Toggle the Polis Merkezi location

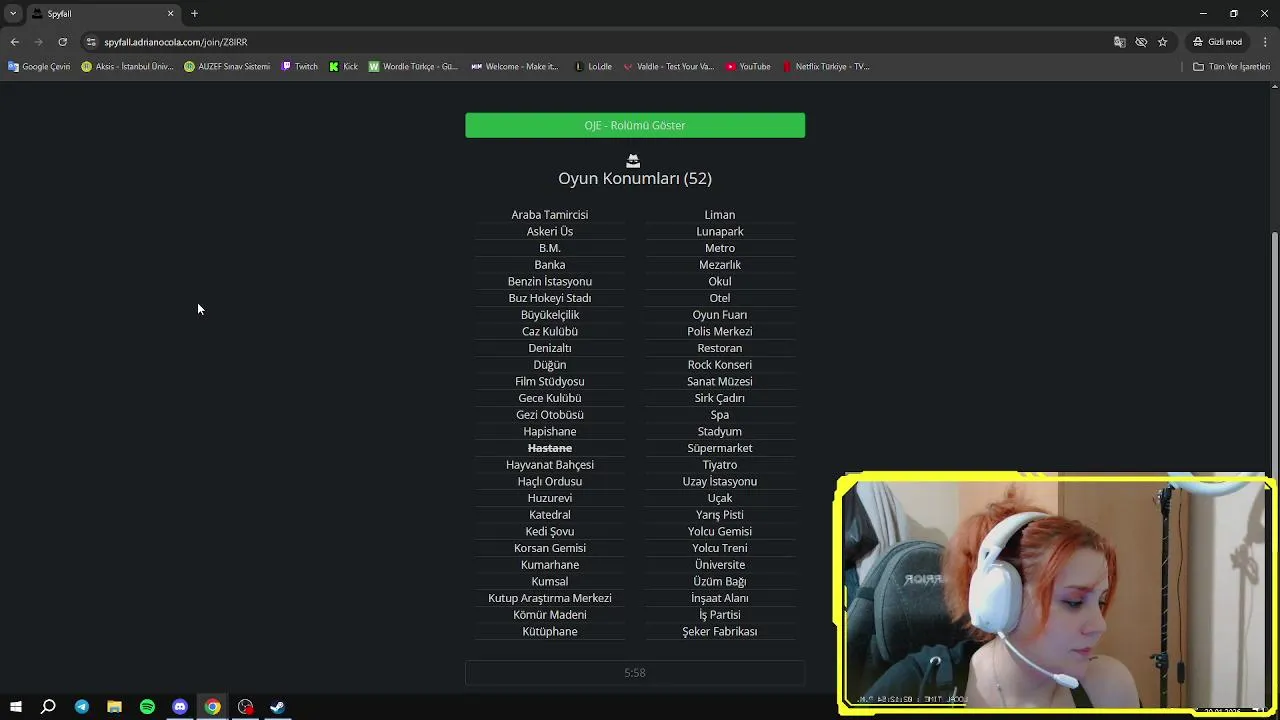(720, 332)
